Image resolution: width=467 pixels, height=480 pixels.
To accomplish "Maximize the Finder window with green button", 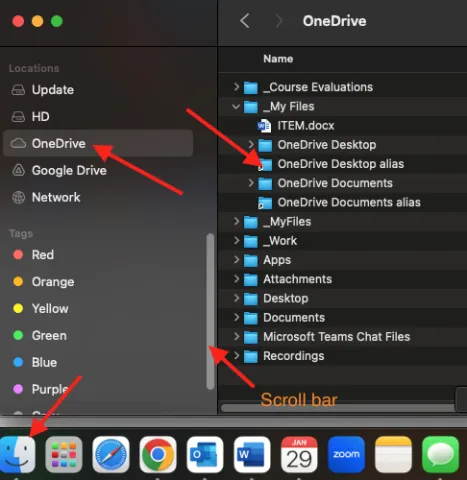I will click(x=57, y=21).
